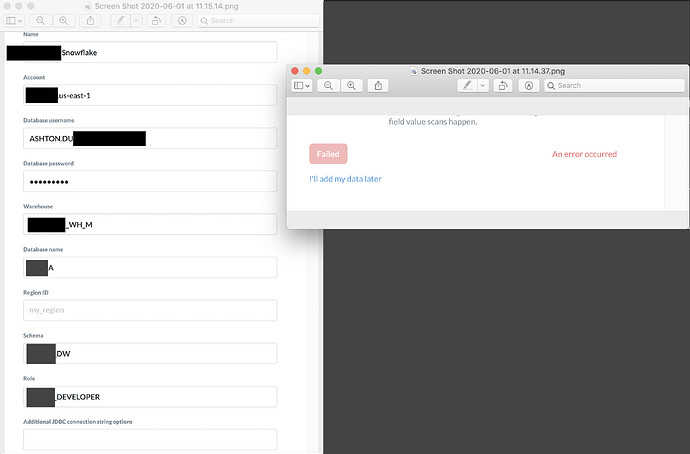
Task: Click Search field in 11.15.14 window
Action: coord(258,21)
